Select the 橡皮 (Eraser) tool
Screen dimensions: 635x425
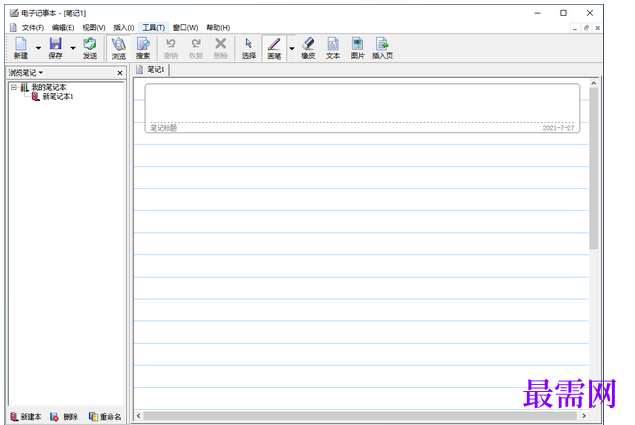pos(308,48)
